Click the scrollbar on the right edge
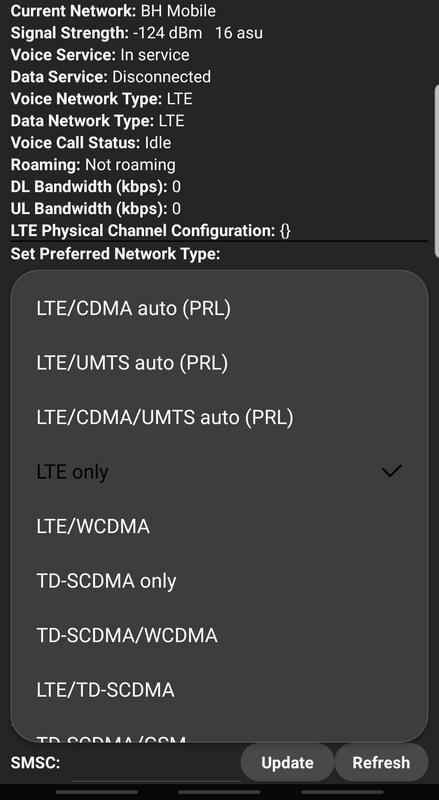This screenshot has height=800, width=439. click(436, 171)
